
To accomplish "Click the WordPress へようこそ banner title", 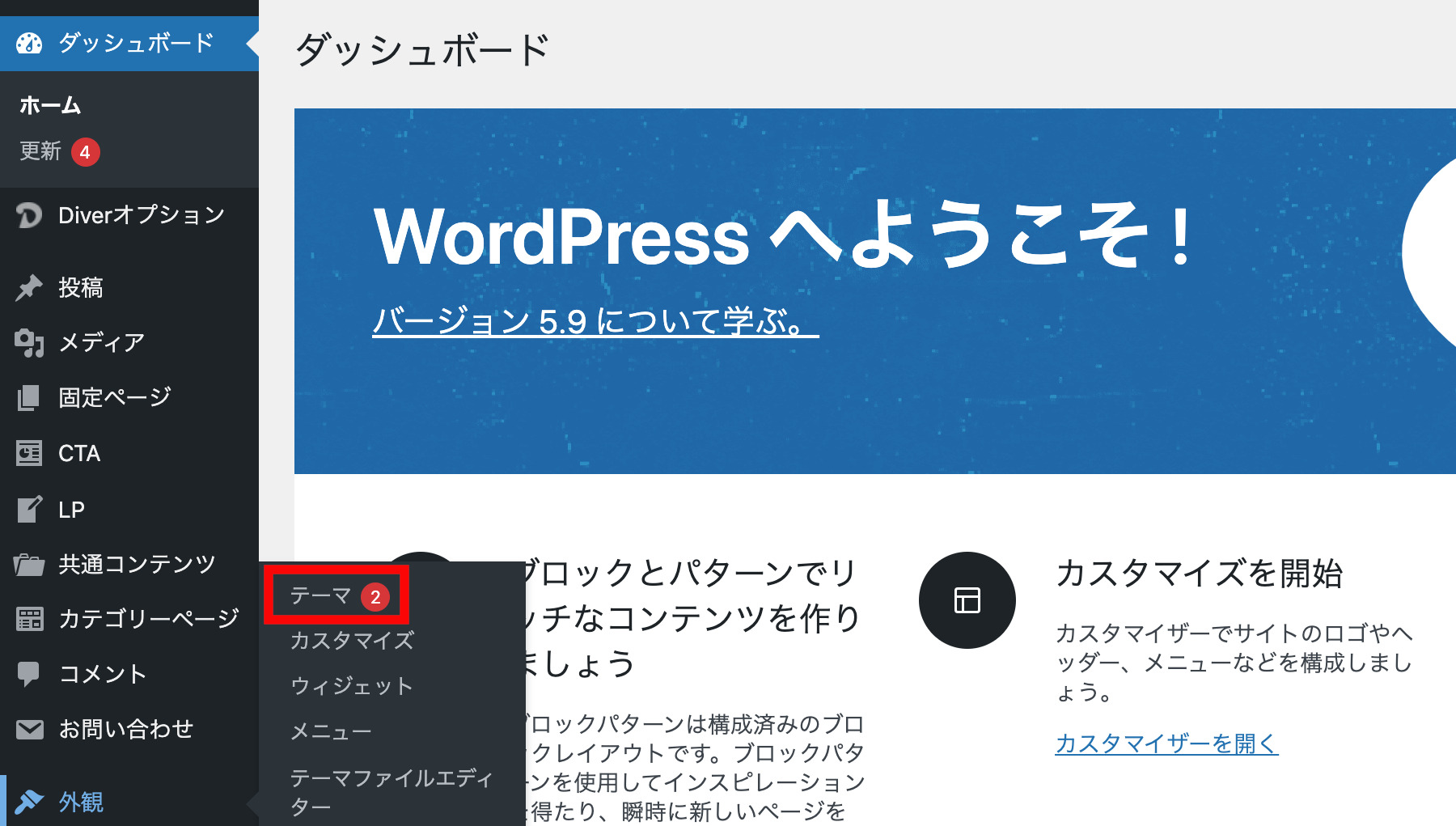I will tap(783, 235).
